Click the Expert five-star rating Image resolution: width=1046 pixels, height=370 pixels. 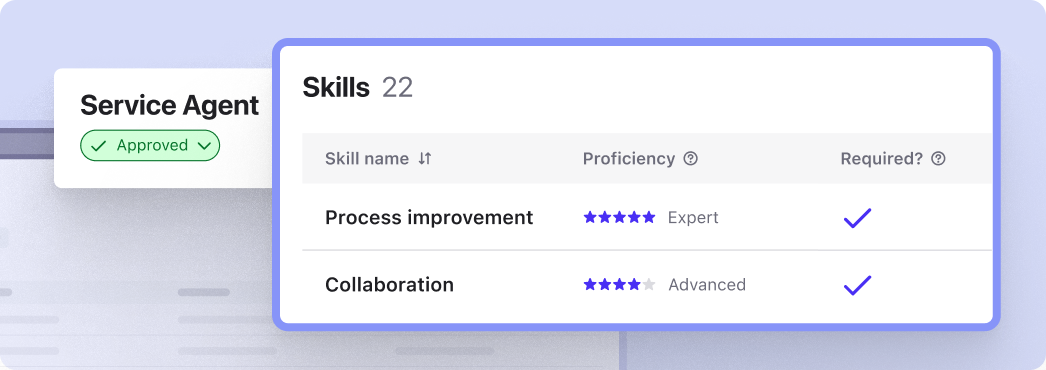[x=620, y=217]
